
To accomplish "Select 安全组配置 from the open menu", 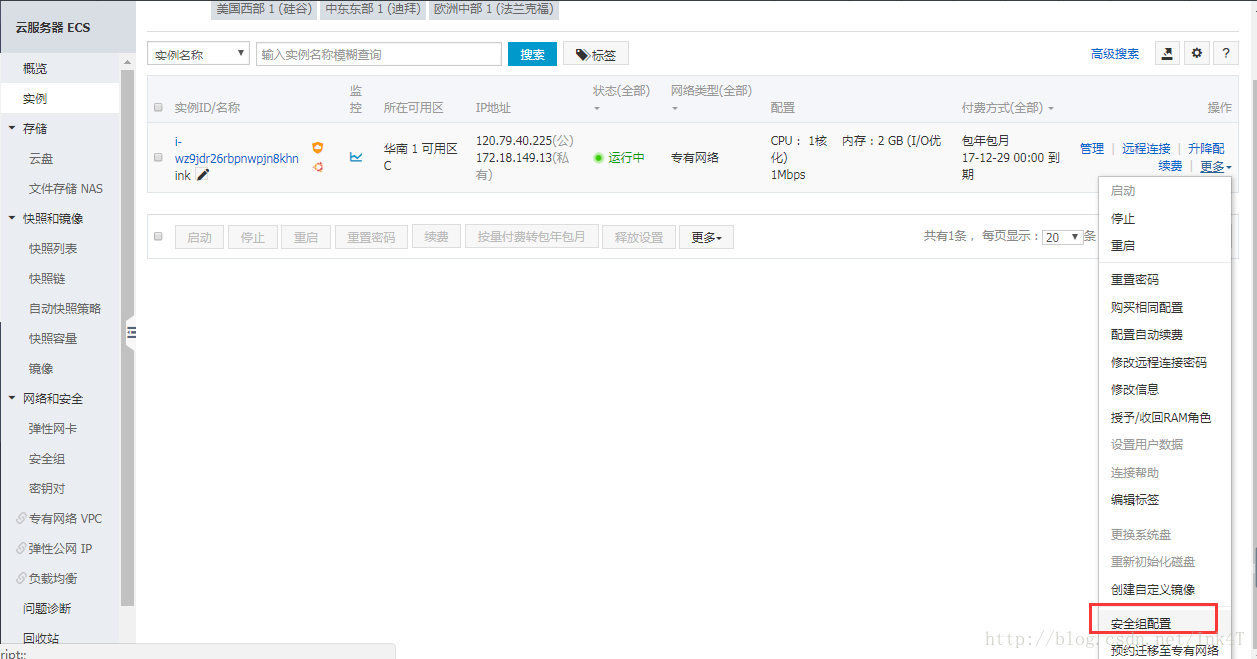I will pyautogui.click(x=1141, y=623).
